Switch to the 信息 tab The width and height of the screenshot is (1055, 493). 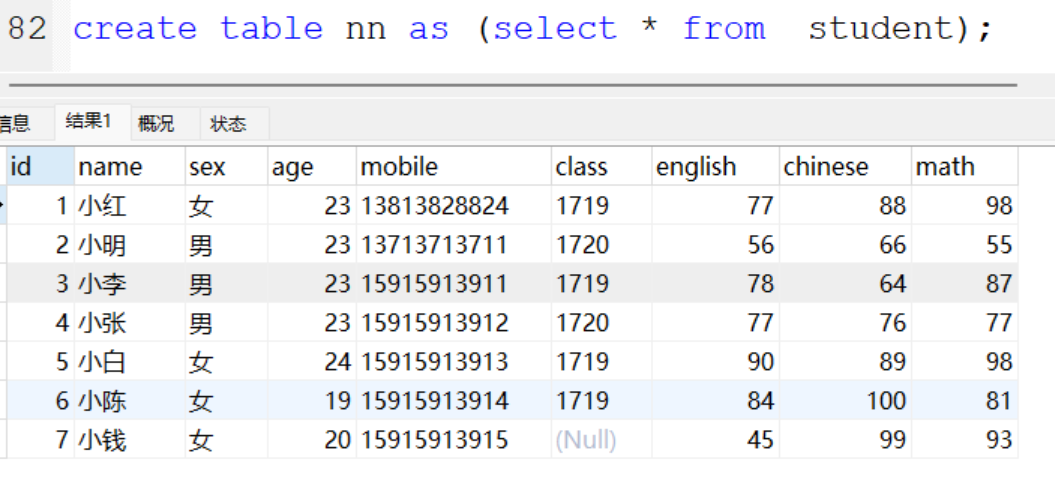[14, 124]
